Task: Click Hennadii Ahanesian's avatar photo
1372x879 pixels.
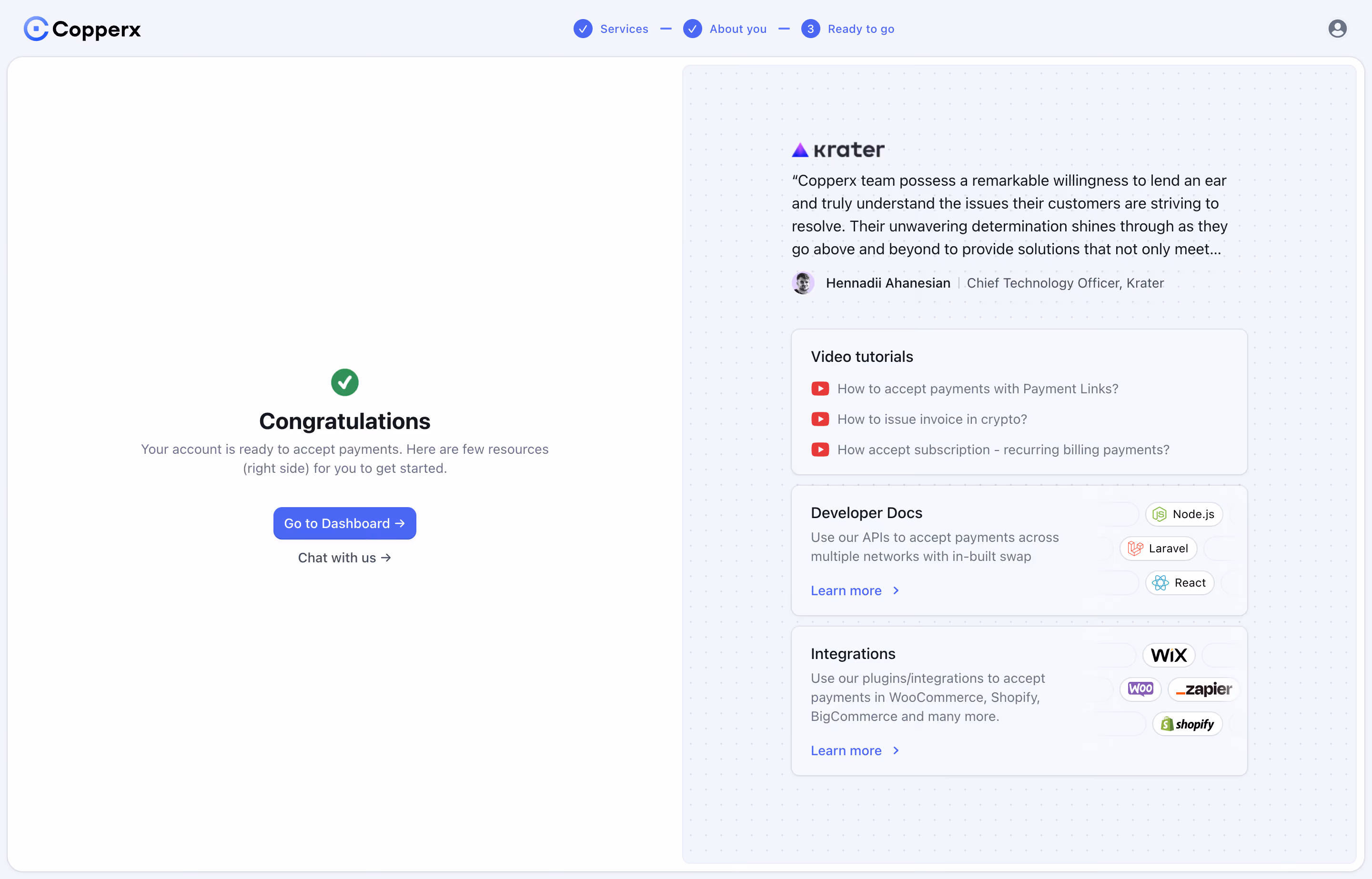Action: pyautogui.click(x=803, y=283)
